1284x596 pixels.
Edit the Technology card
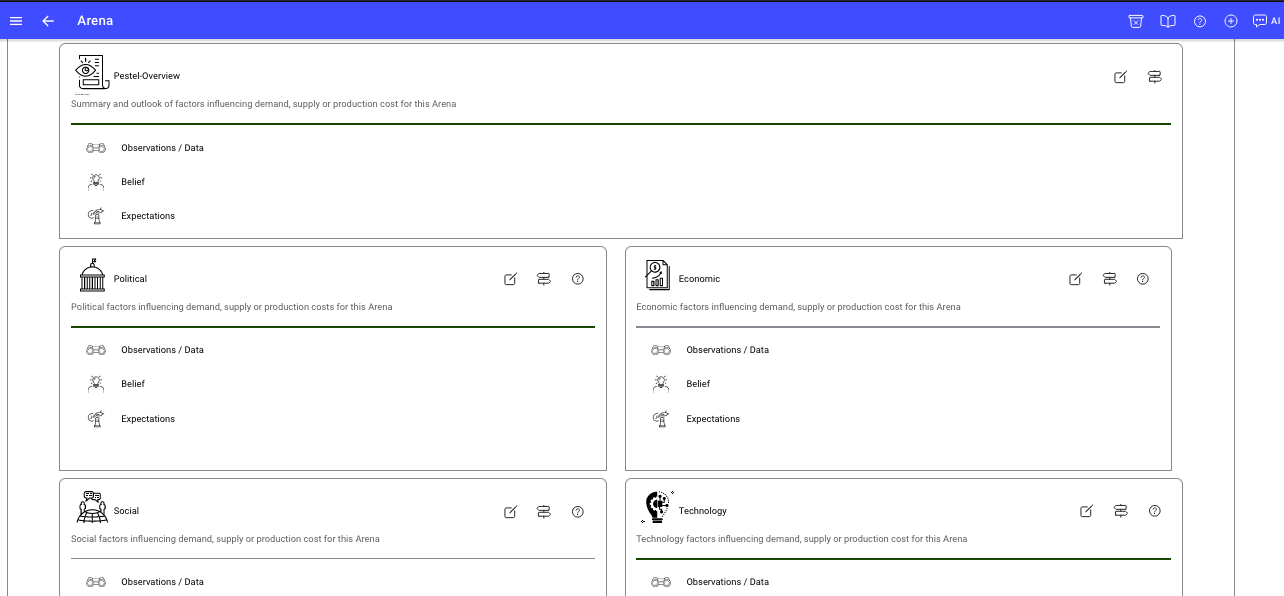pyautogui.click(x=1086, y=511)
